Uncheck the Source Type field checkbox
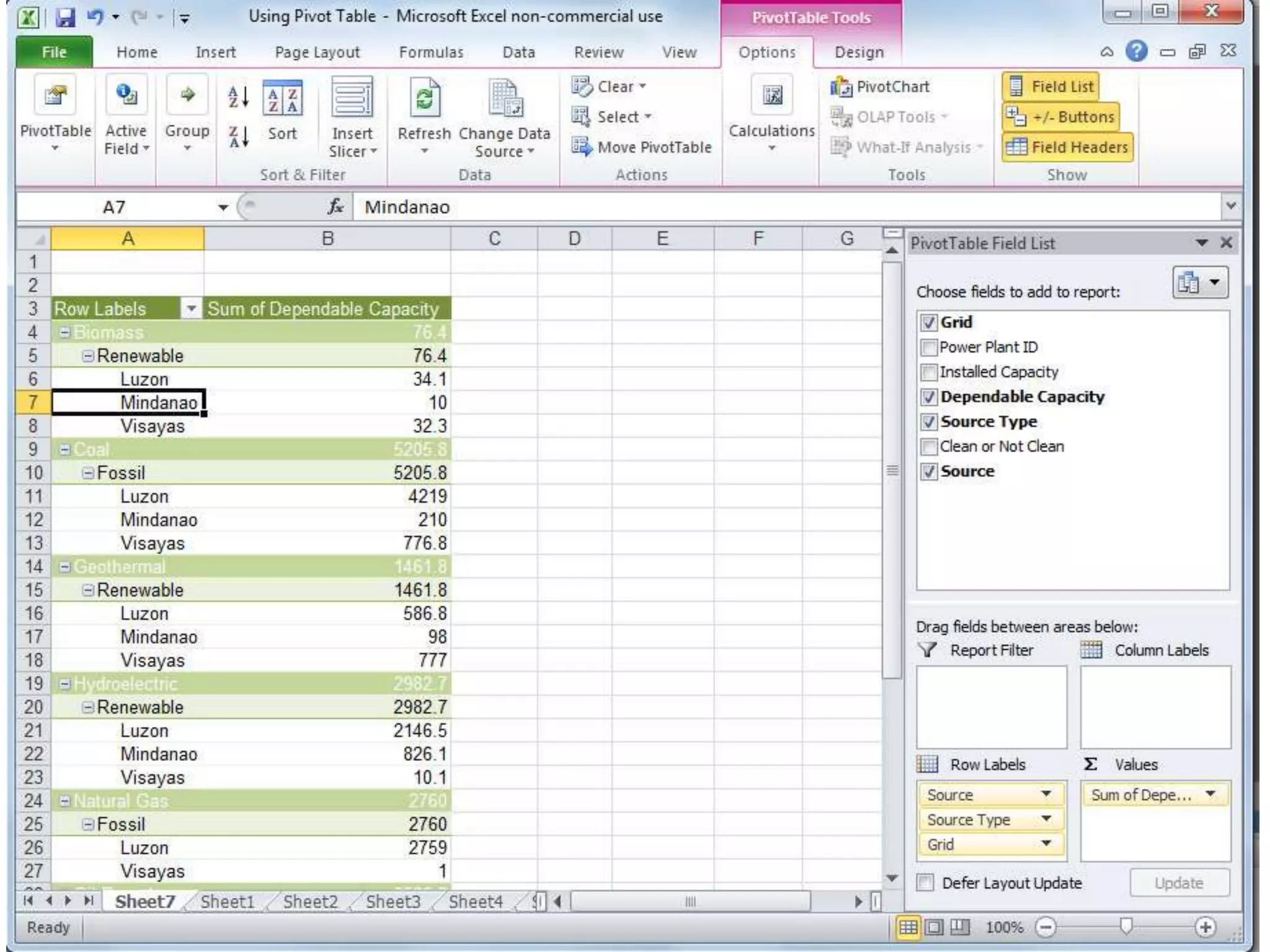 (928, 422)
